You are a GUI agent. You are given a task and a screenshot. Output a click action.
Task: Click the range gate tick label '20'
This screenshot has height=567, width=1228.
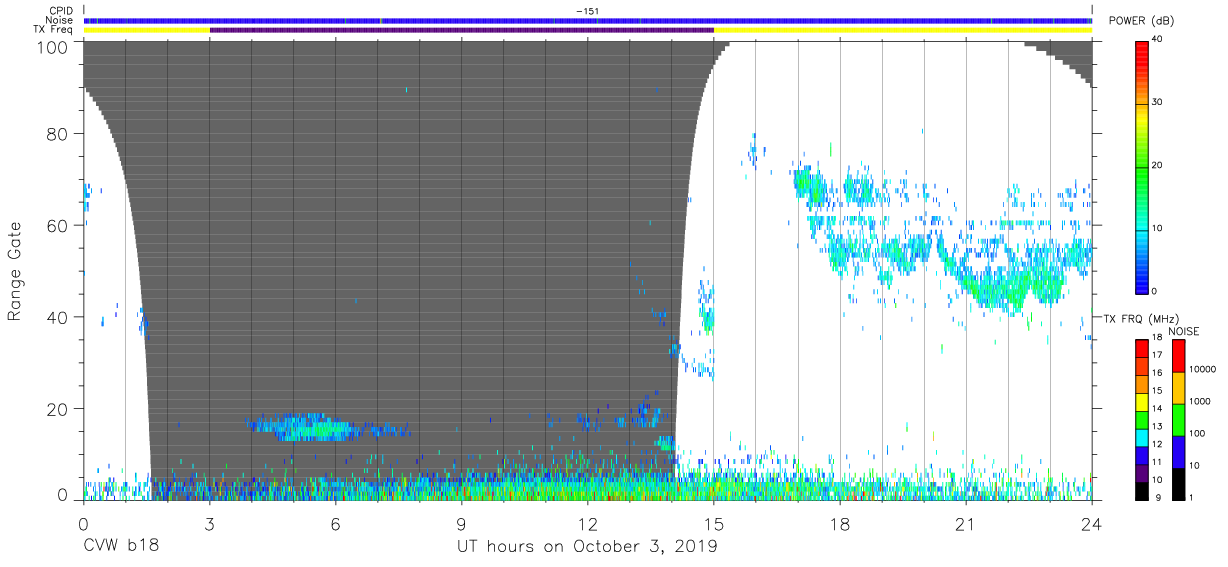coord(59,409)
